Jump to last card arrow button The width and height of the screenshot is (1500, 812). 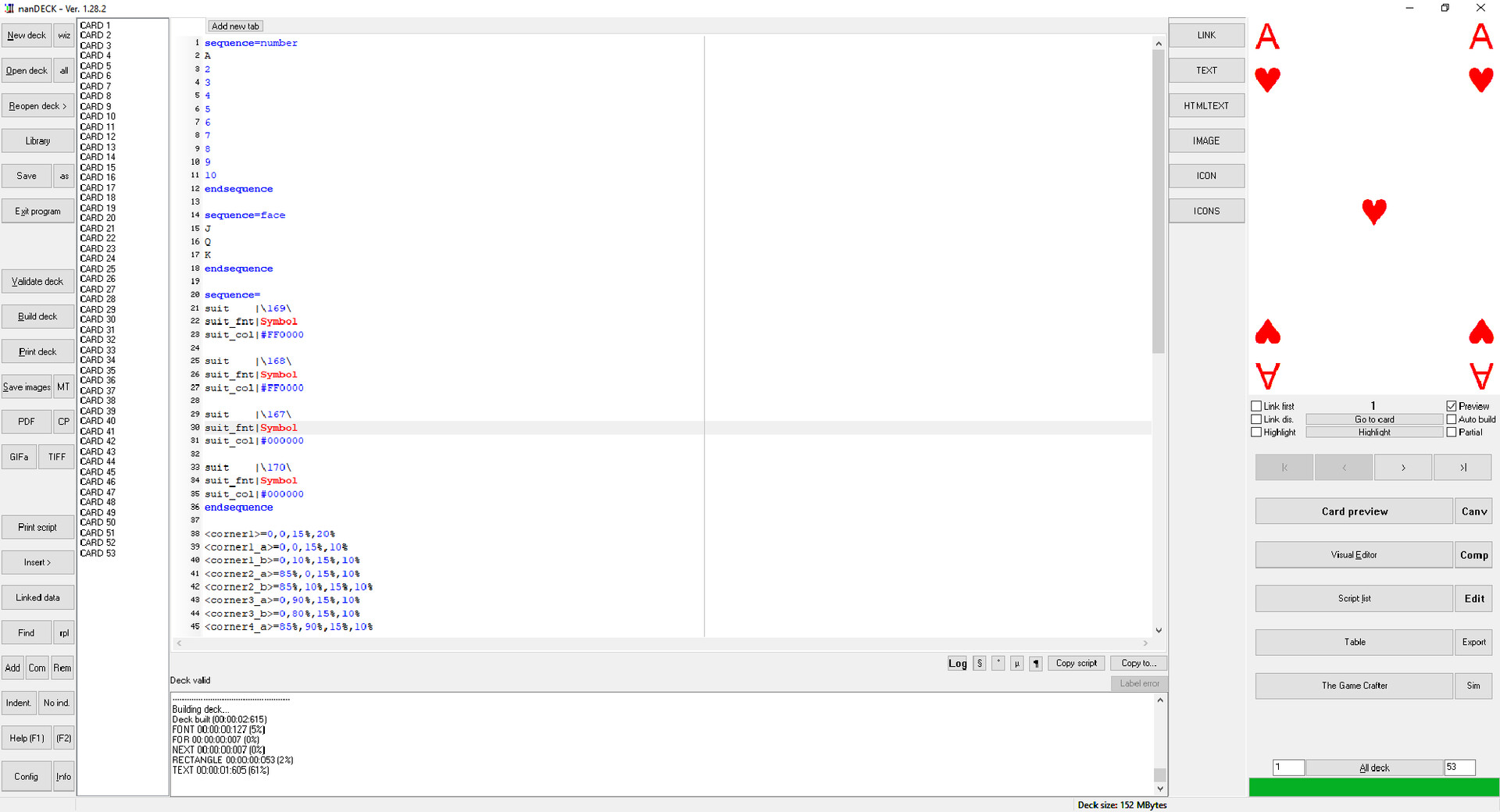pos(1462,468)
